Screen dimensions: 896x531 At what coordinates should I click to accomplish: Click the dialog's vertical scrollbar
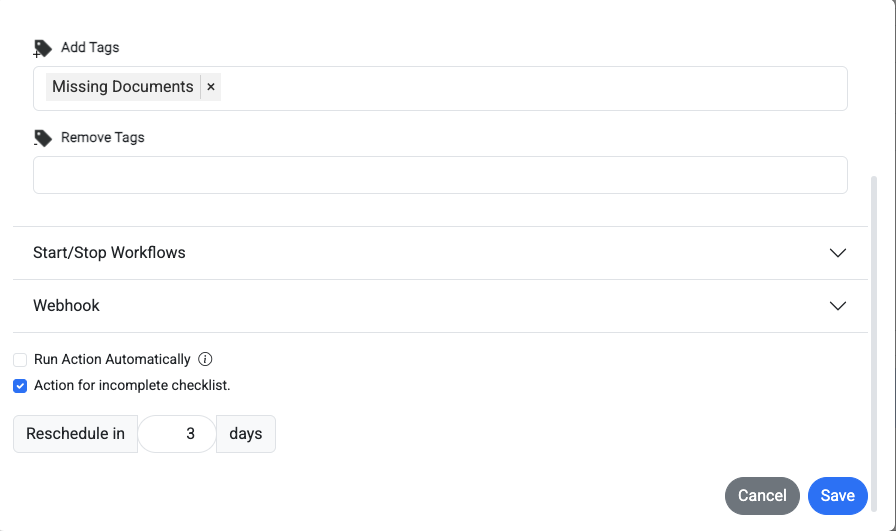click(x=873, y=343)
